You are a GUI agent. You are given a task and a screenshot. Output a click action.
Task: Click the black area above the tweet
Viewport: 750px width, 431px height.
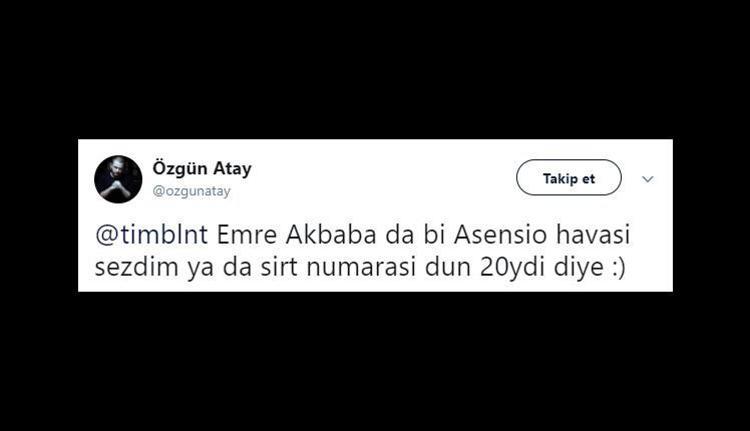375,69
